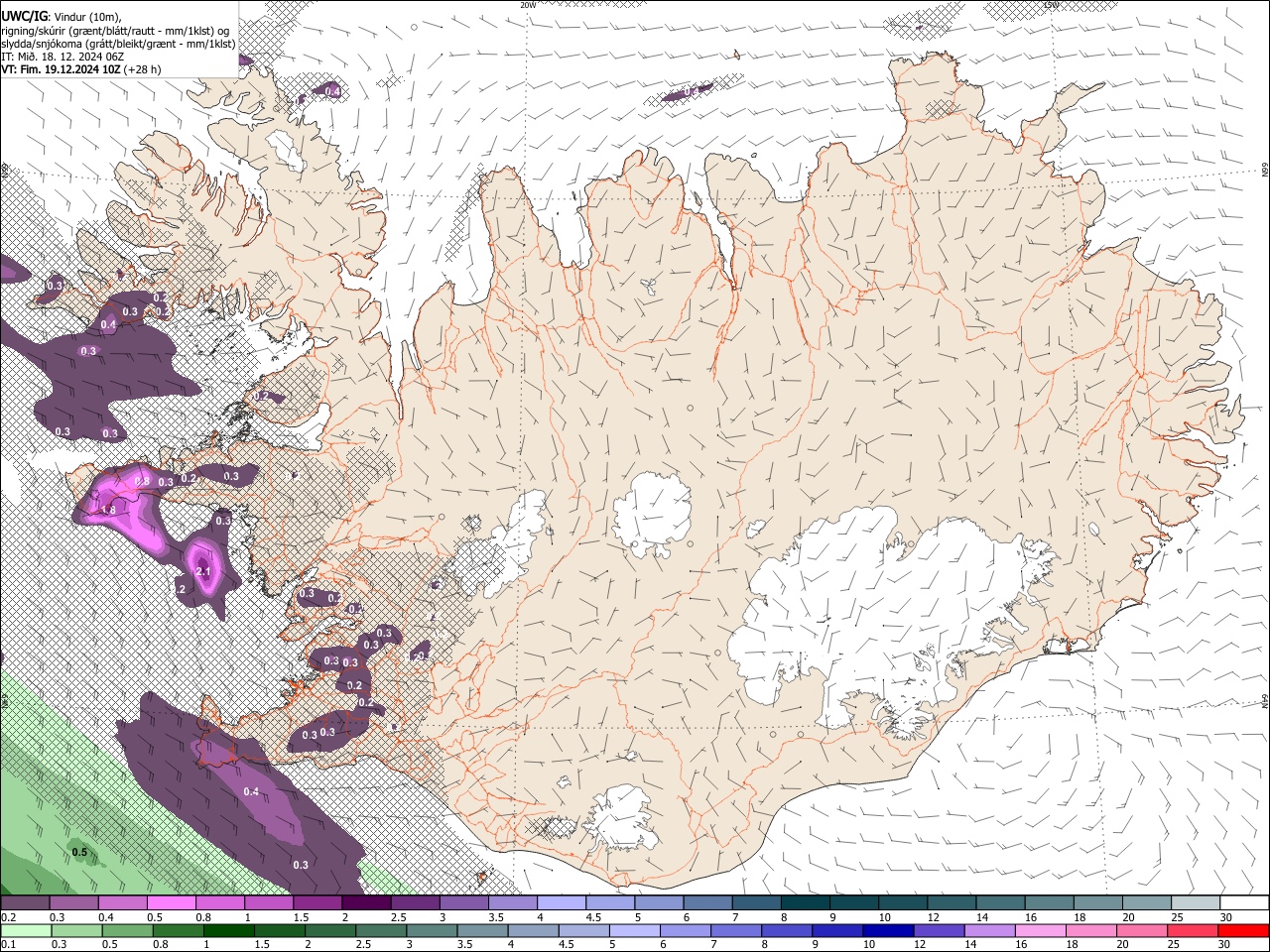Pick lower legend swatch between 25 and 30
Image resolution: width=1270 pixels, height=952 pixels.
coord(1193,931)
